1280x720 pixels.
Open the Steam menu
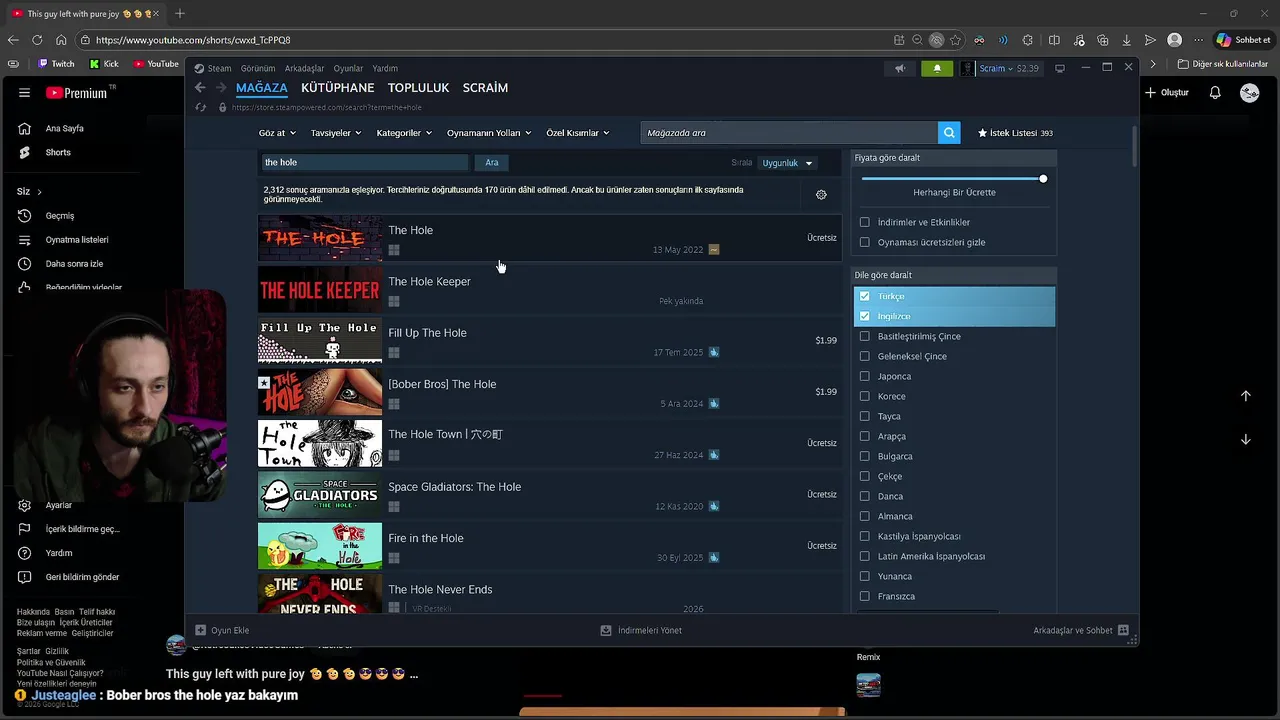(219, 68)
